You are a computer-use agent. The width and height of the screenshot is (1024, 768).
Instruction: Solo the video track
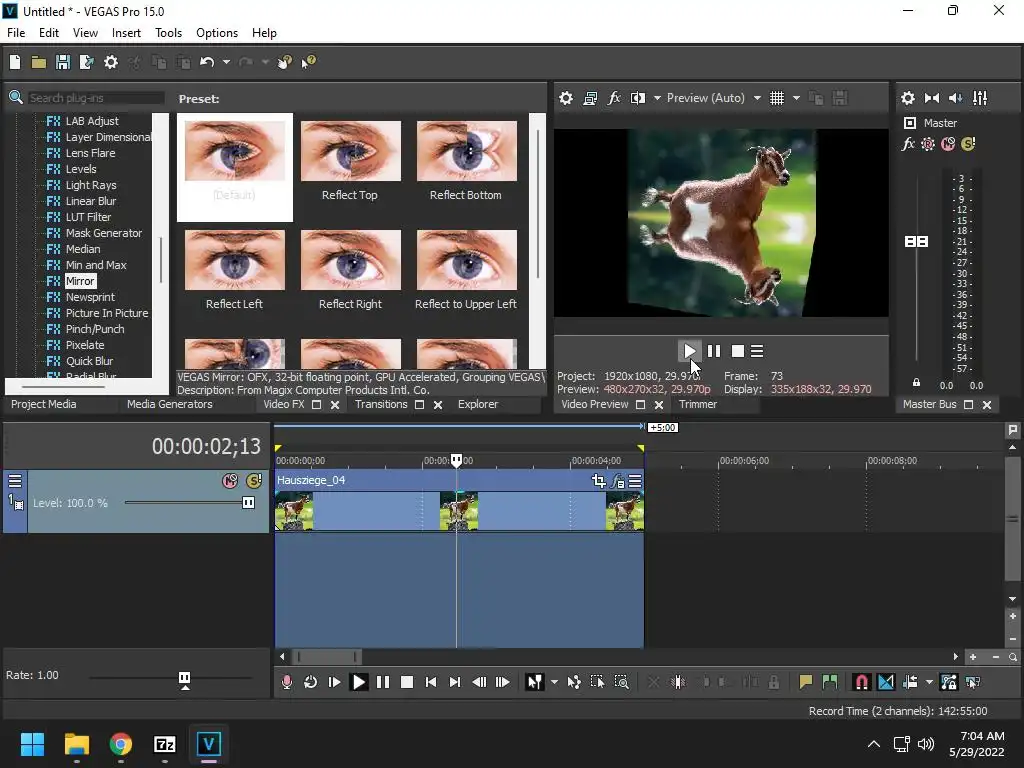[254, 481]
